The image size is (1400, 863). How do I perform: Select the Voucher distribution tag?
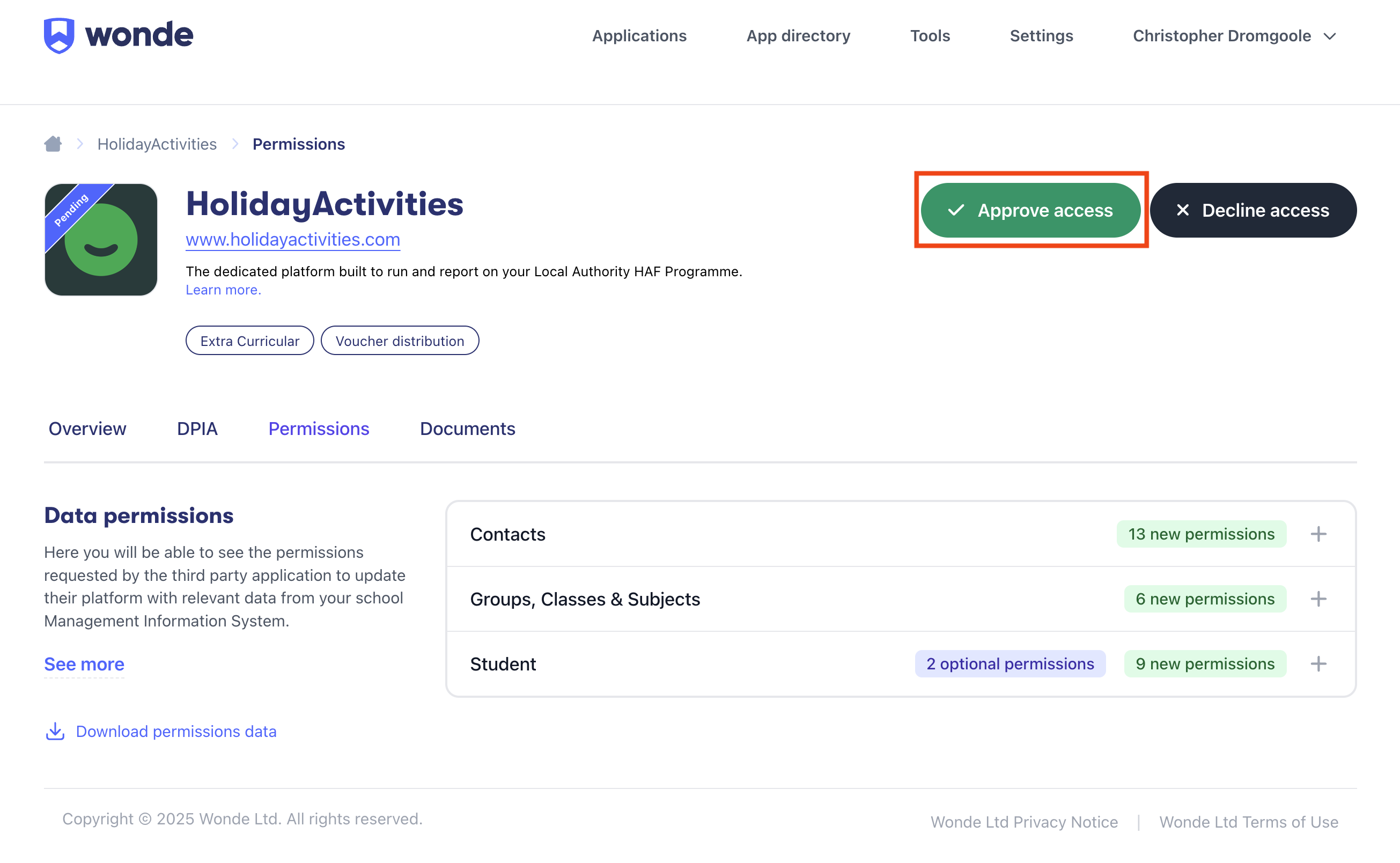pos(400,341)
